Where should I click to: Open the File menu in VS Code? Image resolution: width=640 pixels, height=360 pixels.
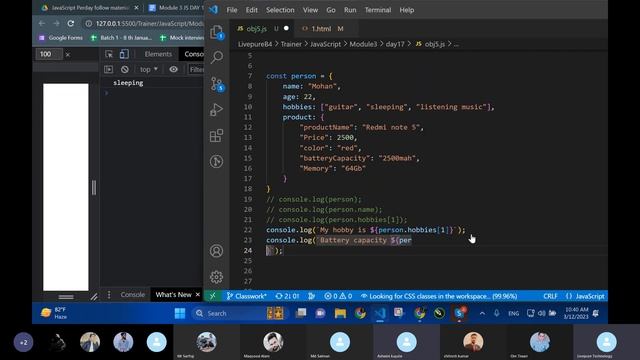click(232, 10)
